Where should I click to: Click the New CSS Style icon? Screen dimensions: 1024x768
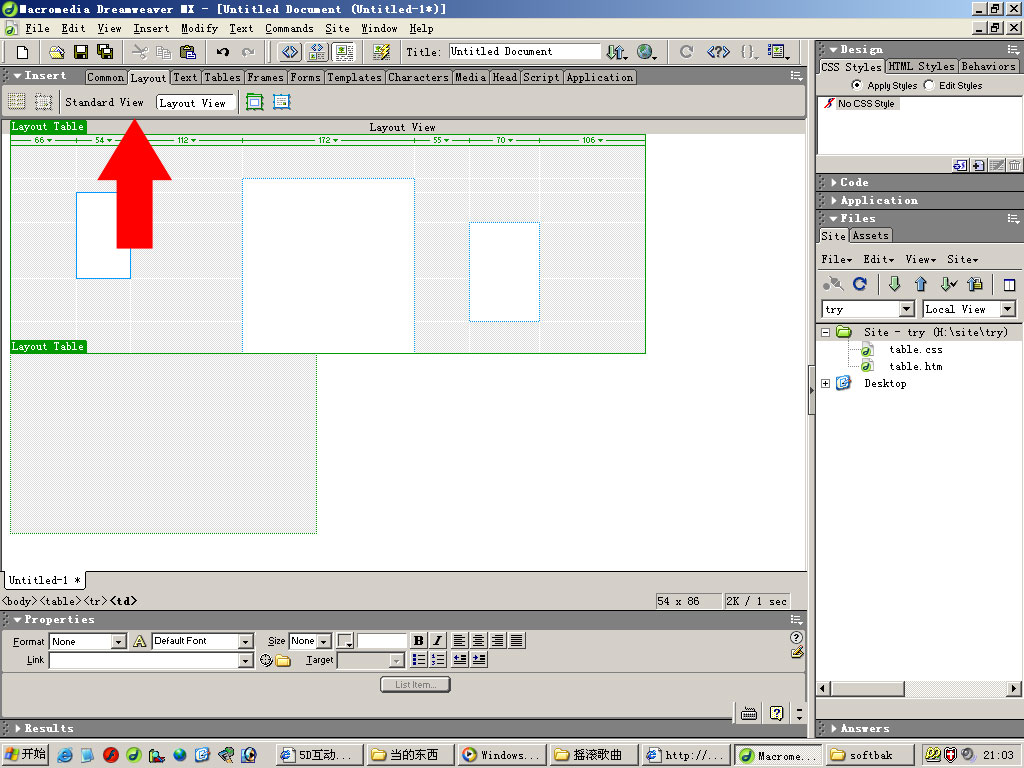pyautogui.click(x=978, y=166)
